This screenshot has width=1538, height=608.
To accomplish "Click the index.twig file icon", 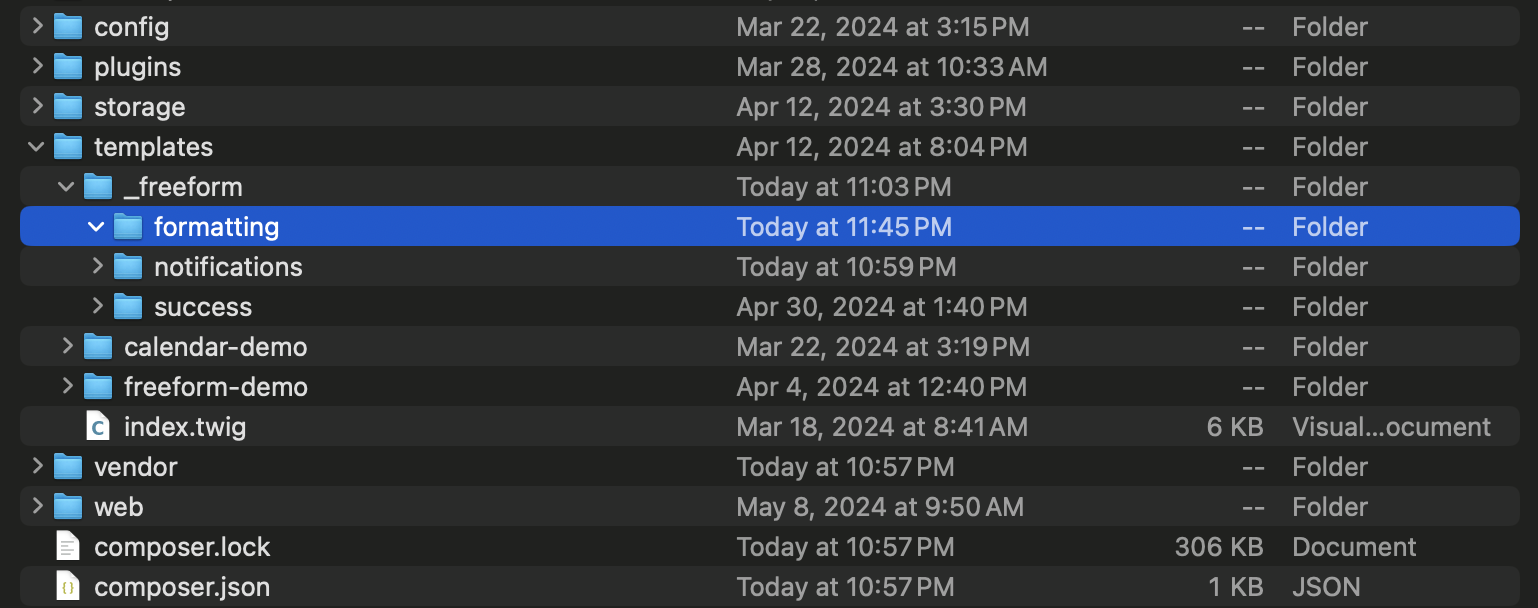I will (x=97, y=427).
